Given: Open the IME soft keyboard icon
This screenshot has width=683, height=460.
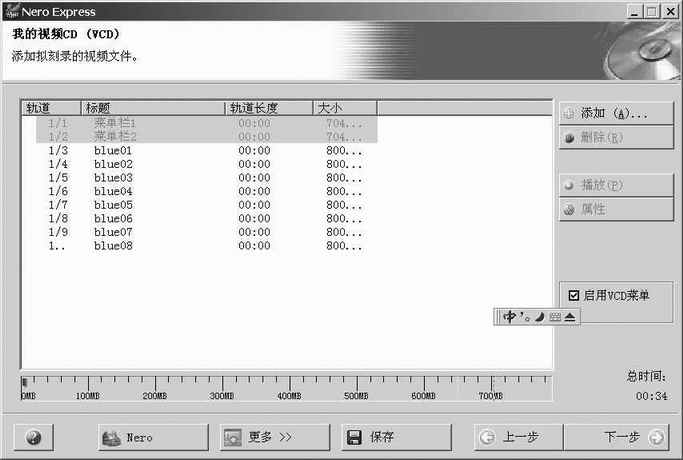Looking at the screenshot, I should tap(555, 317).
